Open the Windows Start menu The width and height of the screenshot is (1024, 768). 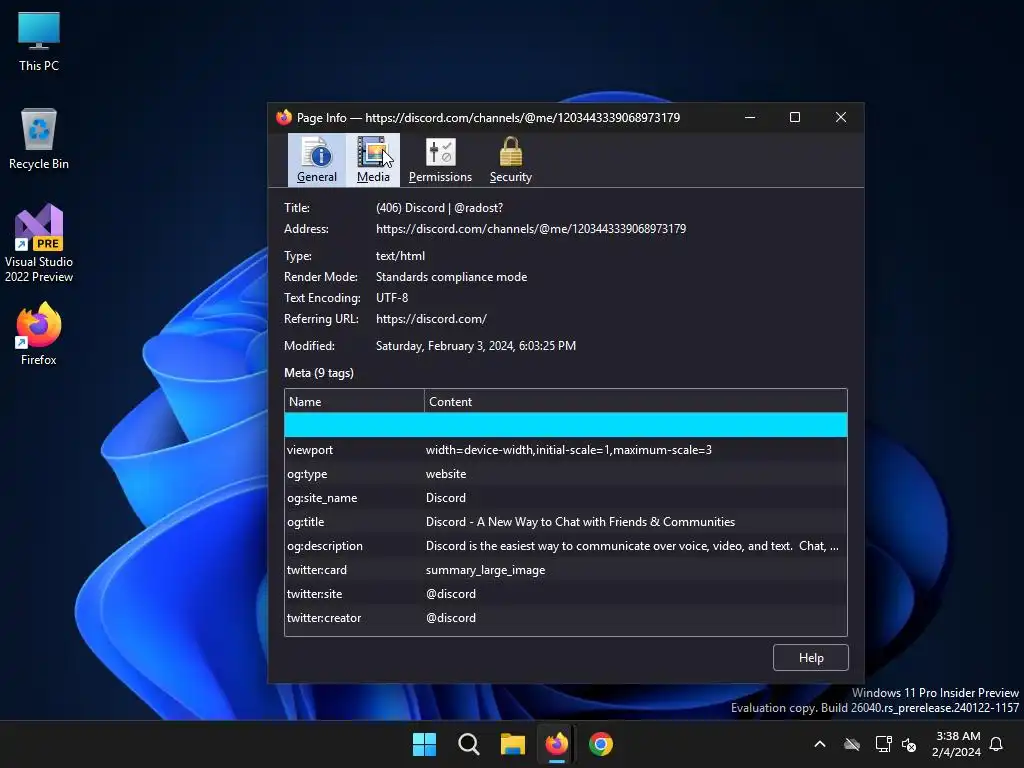[424, 744]
